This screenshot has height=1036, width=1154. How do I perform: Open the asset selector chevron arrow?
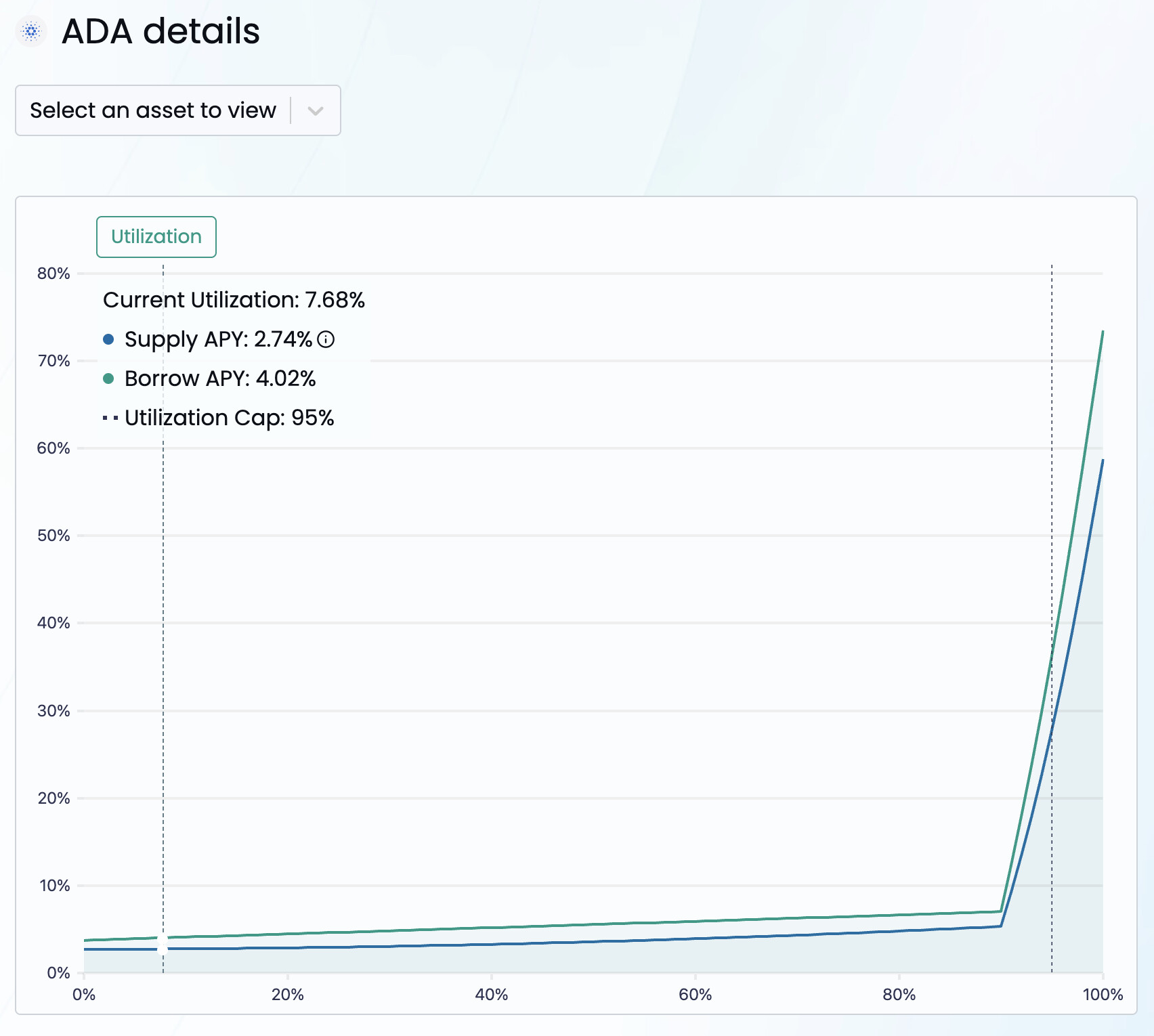point(316,110)
